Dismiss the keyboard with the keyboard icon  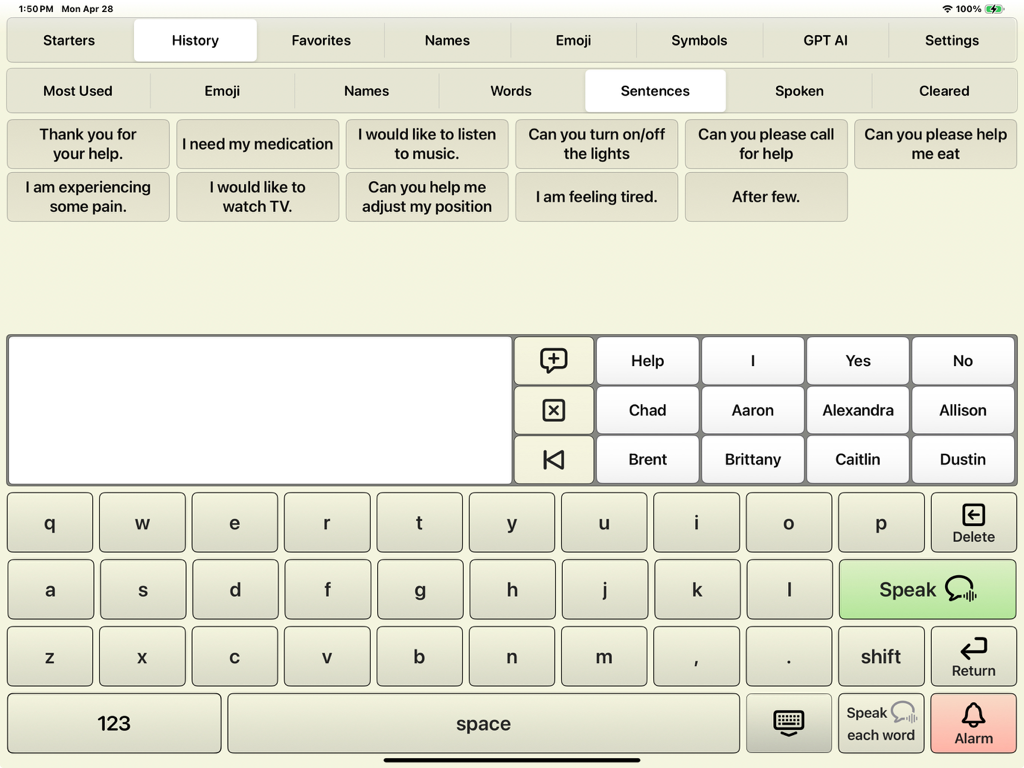[788, 722]
